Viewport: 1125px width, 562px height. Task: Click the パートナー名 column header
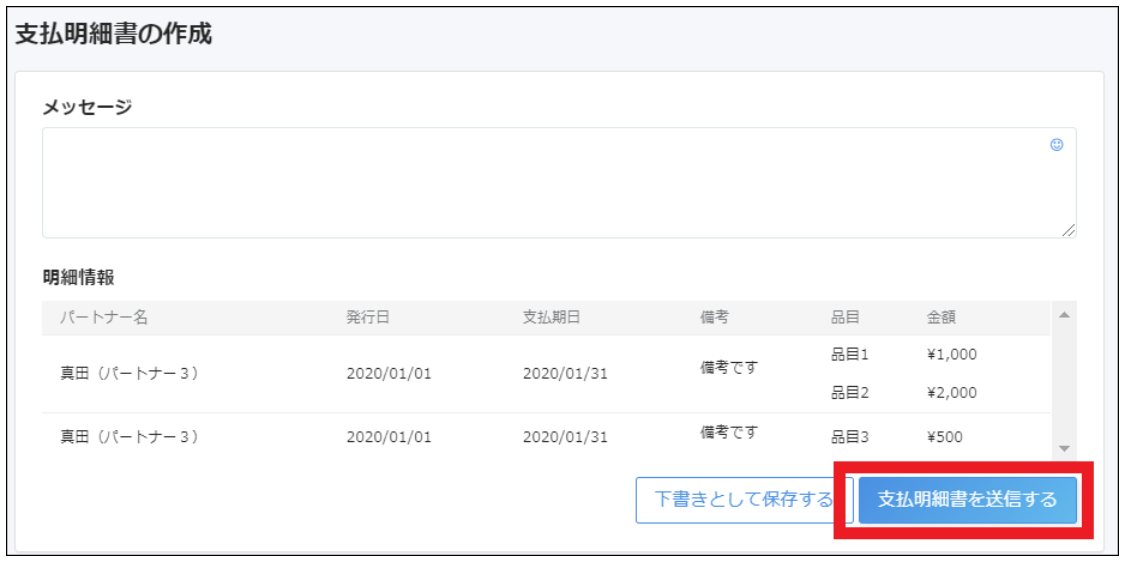[x=104, y=318]
